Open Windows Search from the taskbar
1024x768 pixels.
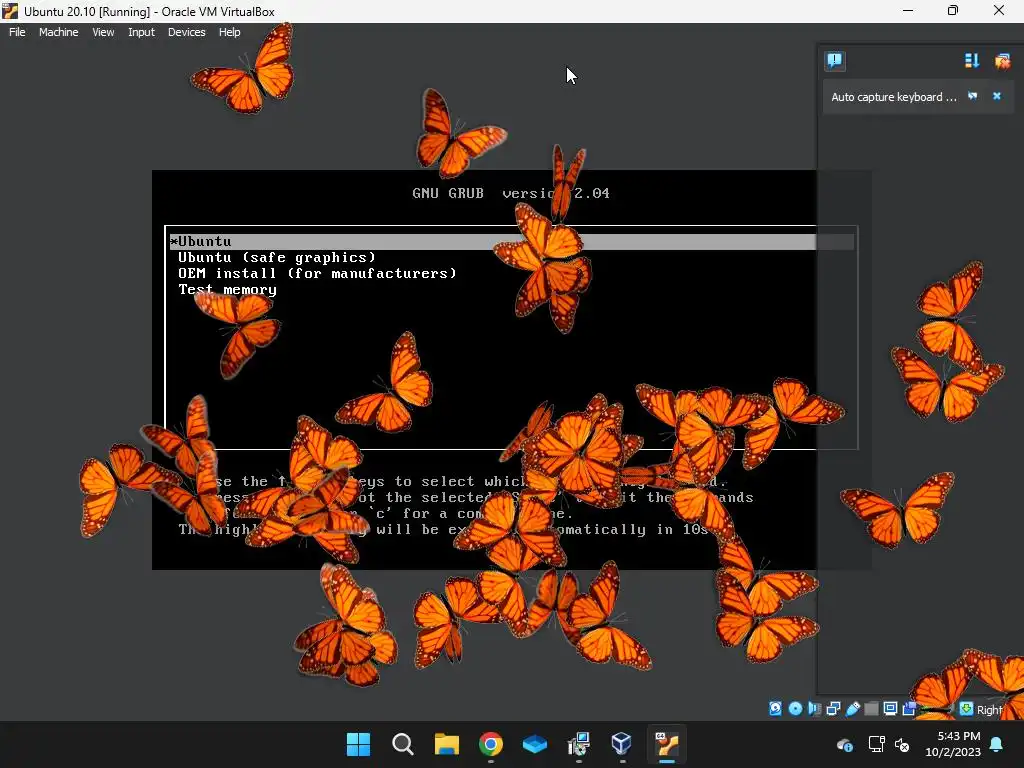[x=402, y=744]
